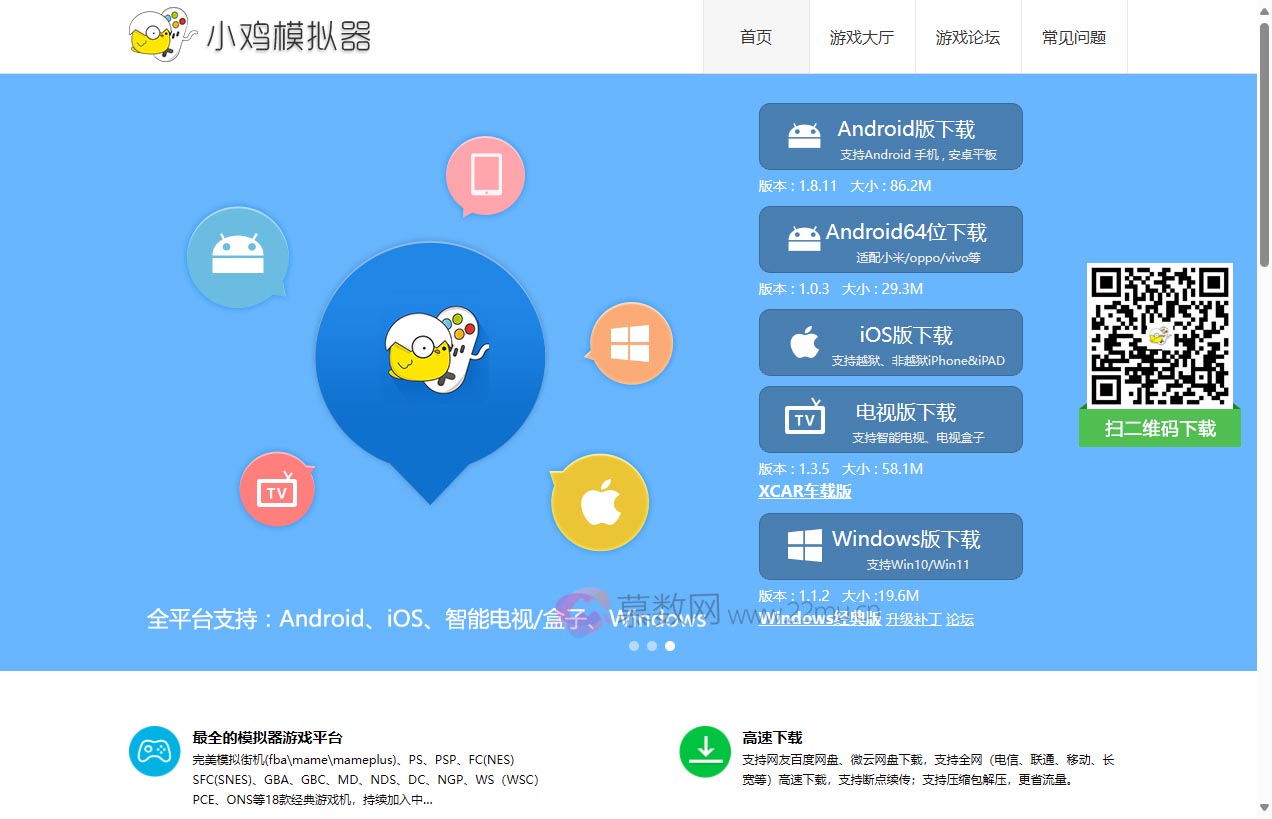
Task: Click the 小鸡模拟器 logo in header
Action: point(250,36)
